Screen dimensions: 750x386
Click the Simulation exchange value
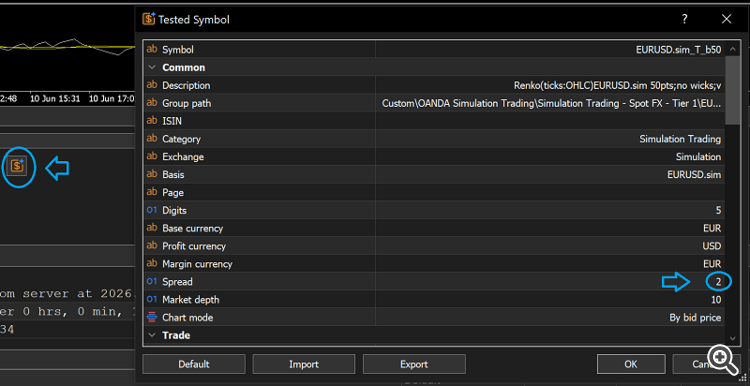(698, 156)
